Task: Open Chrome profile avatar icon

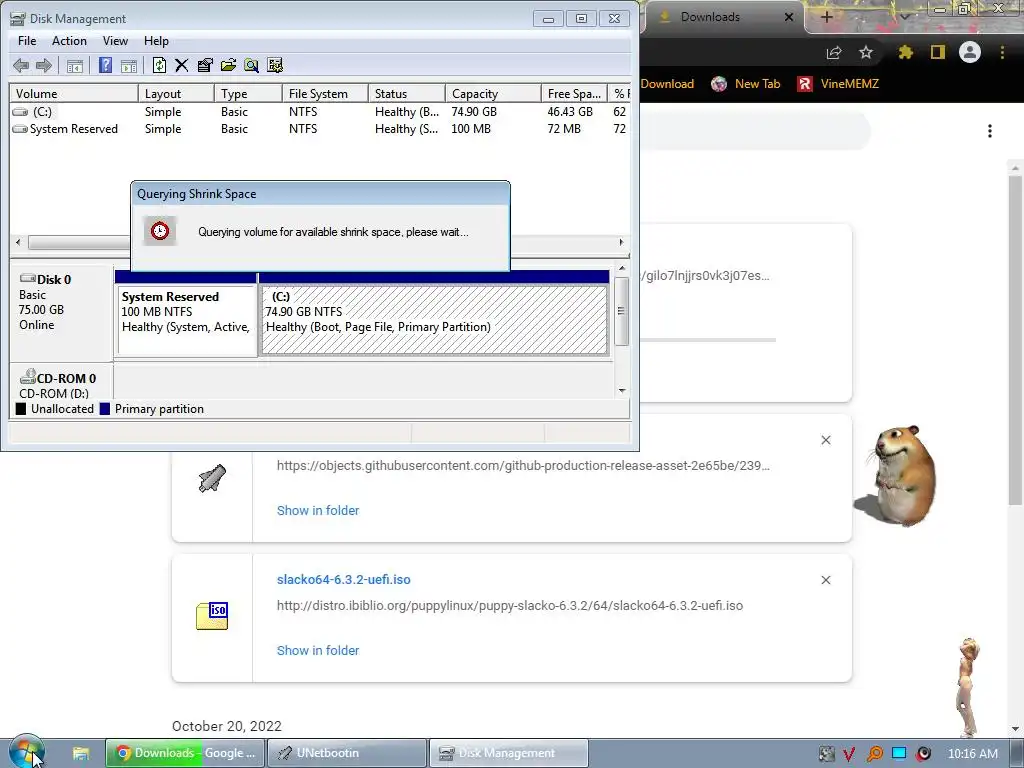Action: [970, 52]
